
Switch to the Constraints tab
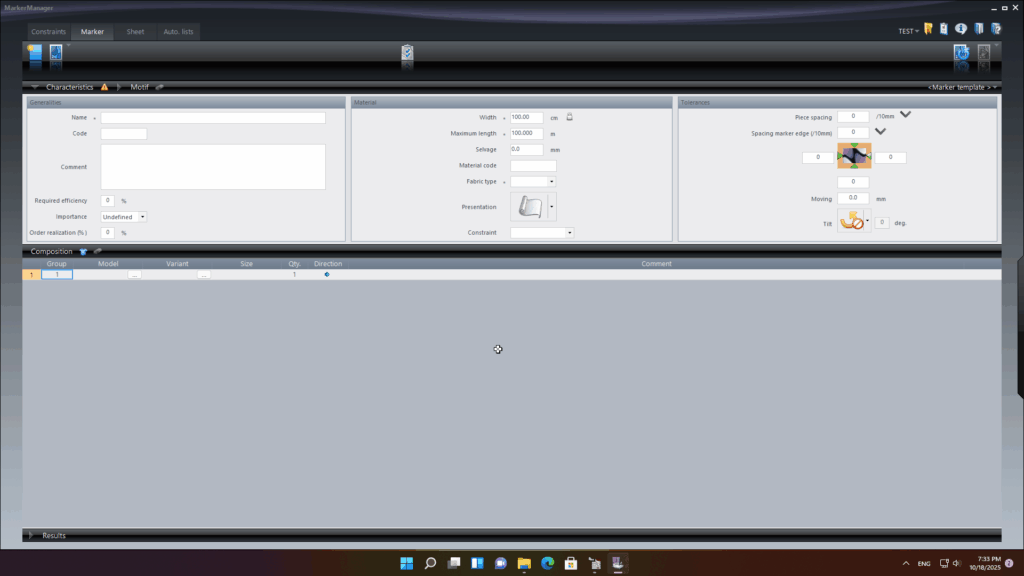48,31
